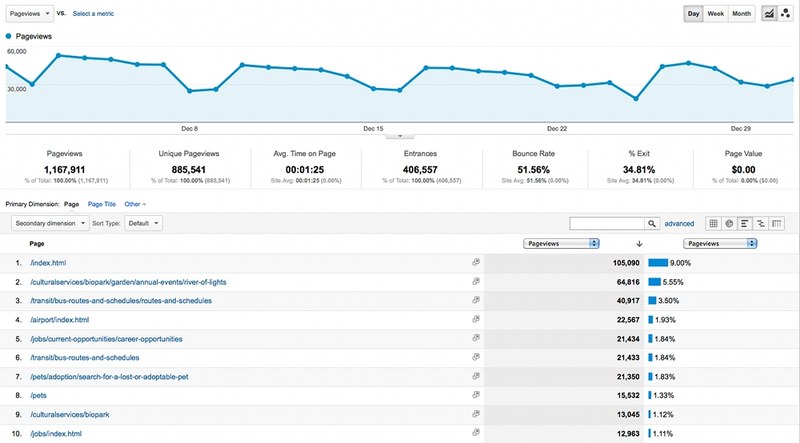
Task: Select the data table view icon
Action: (x=714, y=224)
